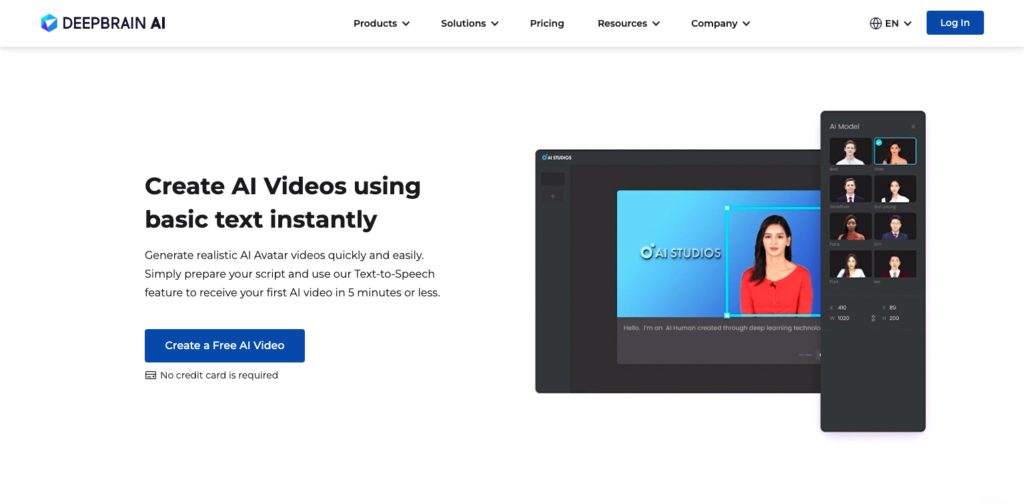Click the avatar in red top on canvas
Screen dimensions: 1024x504
tap(776, 264)
